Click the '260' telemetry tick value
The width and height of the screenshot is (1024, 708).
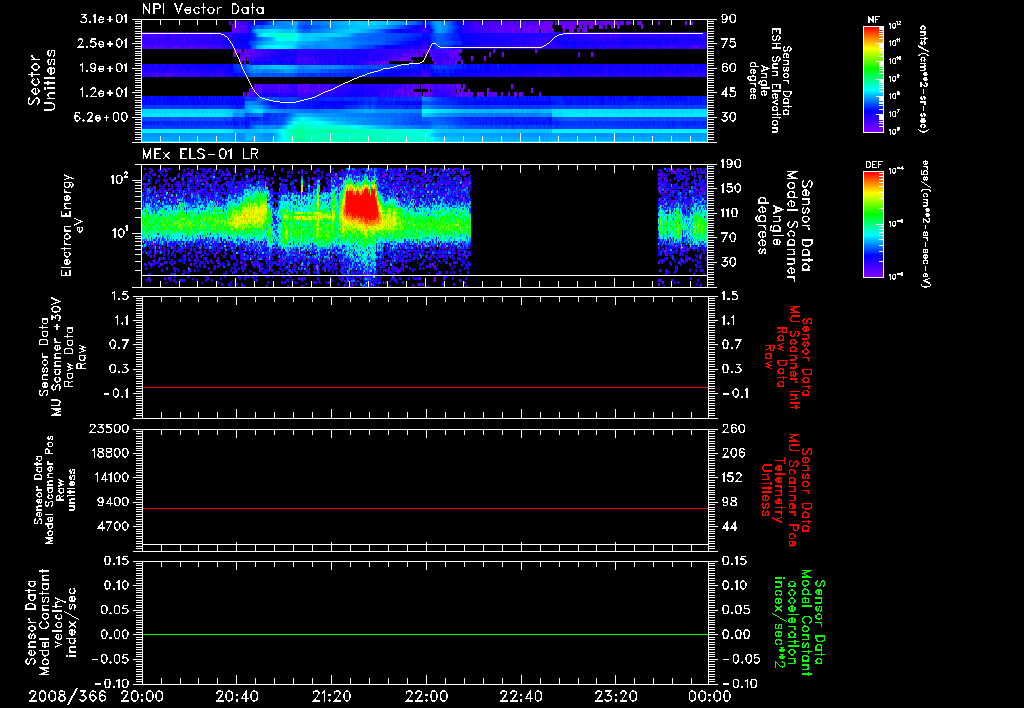[x=731, y=429]
